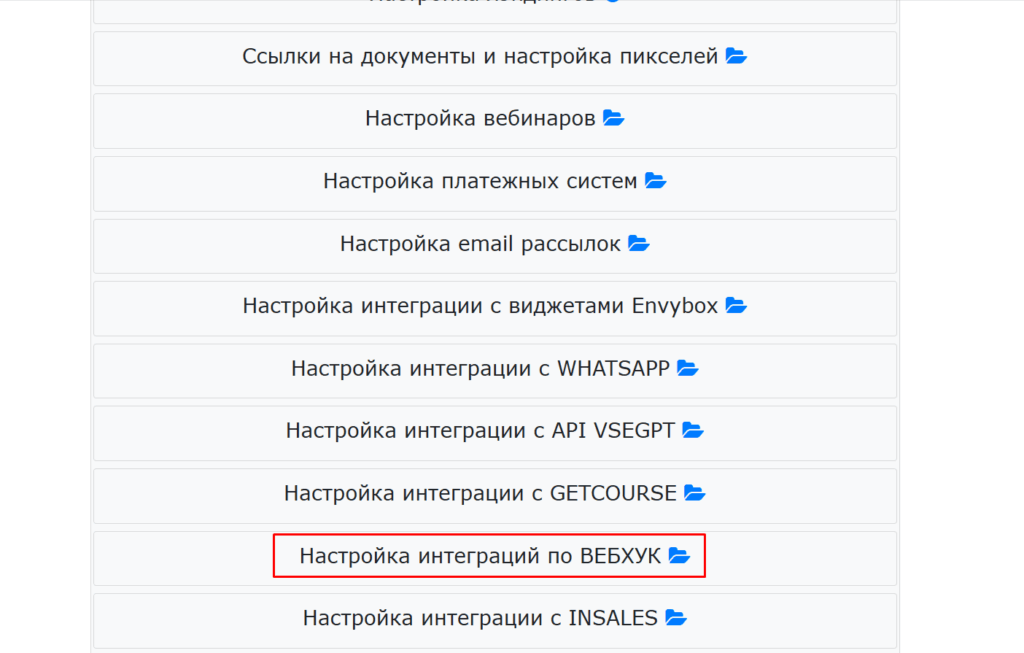The width and height of the screenshot is (1024, 653).
Task: Click folder icon after Настройка платежных систем
Action: (x=655, y=181)
